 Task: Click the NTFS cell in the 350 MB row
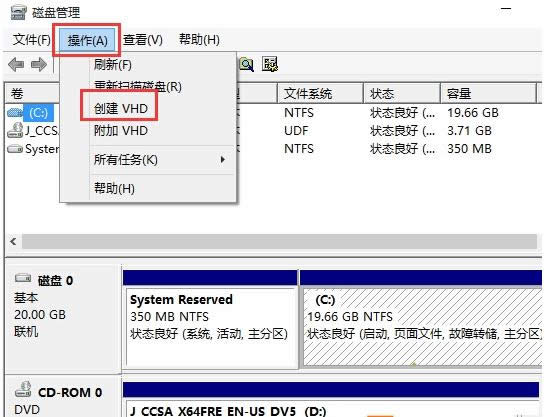pos(299,149)
